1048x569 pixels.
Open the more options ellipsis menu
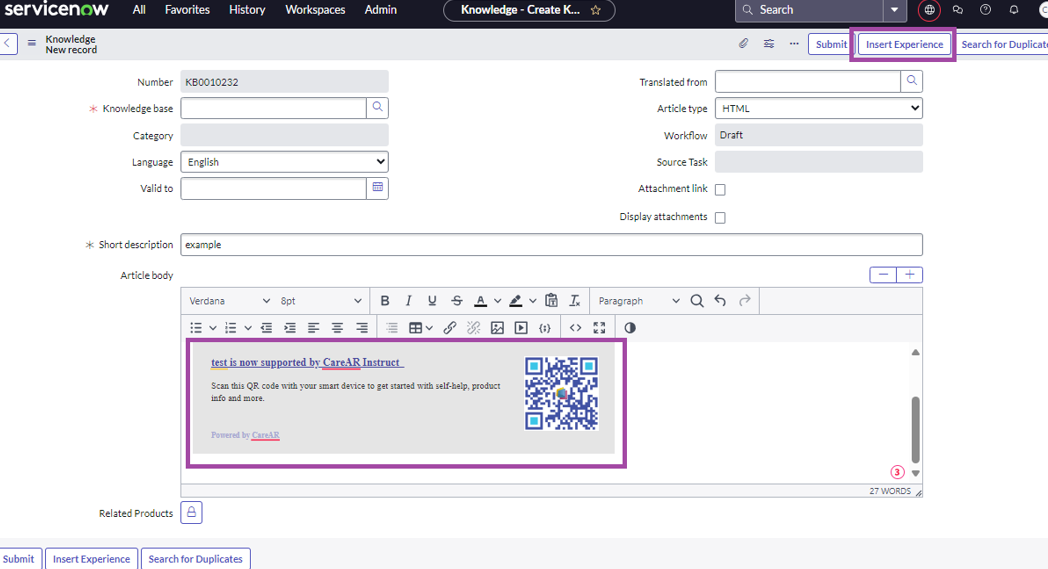(794, 43)
